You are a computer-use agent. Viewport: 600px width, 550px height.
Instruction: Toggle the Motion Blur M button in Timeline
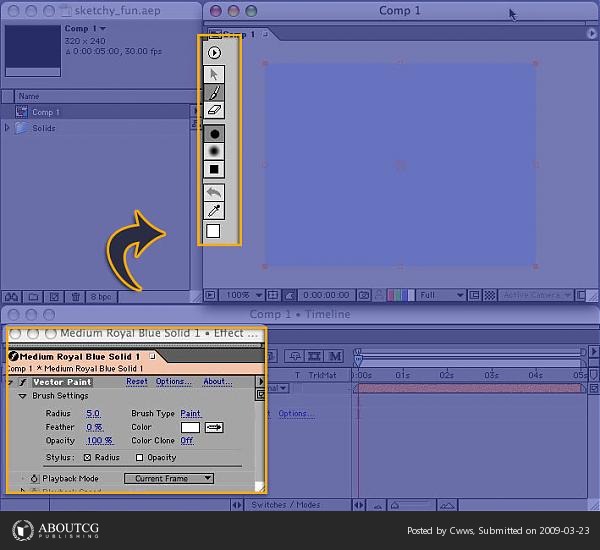tap(335, 356)
